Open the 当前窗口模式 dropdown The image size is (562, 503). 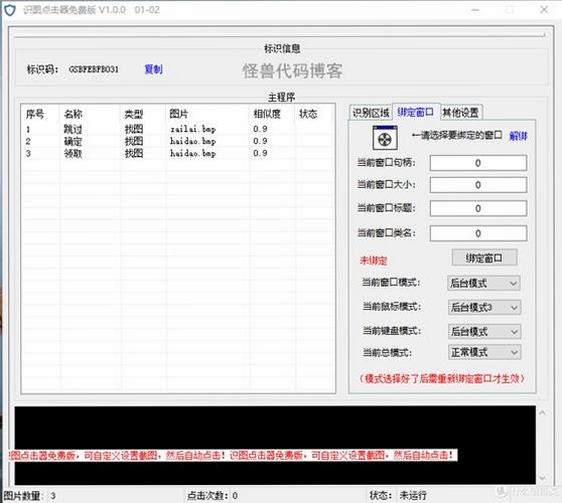[x=484, y=283]
